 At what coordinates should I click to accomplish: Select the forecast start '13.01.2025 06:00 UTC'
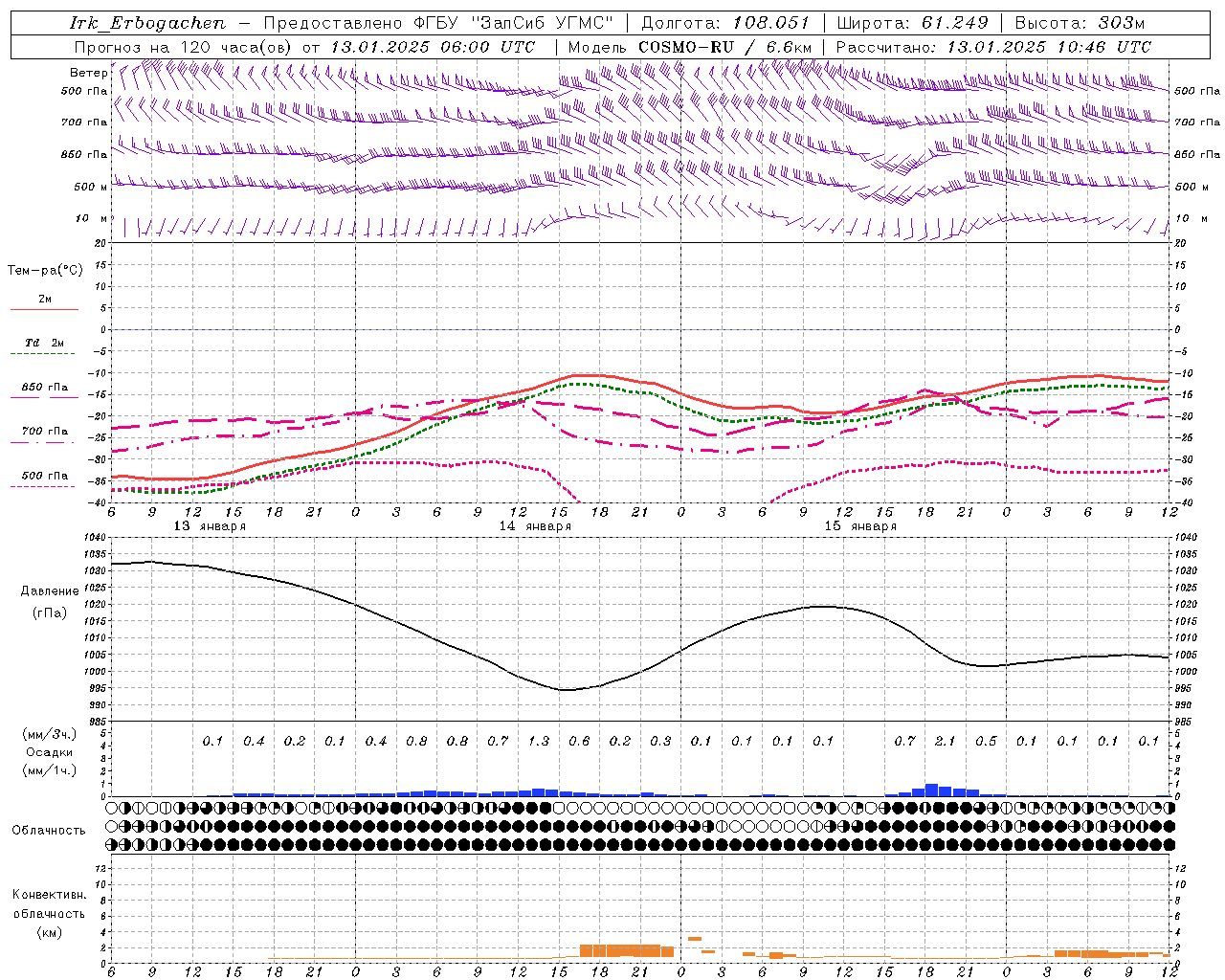[x=433, y=47]
